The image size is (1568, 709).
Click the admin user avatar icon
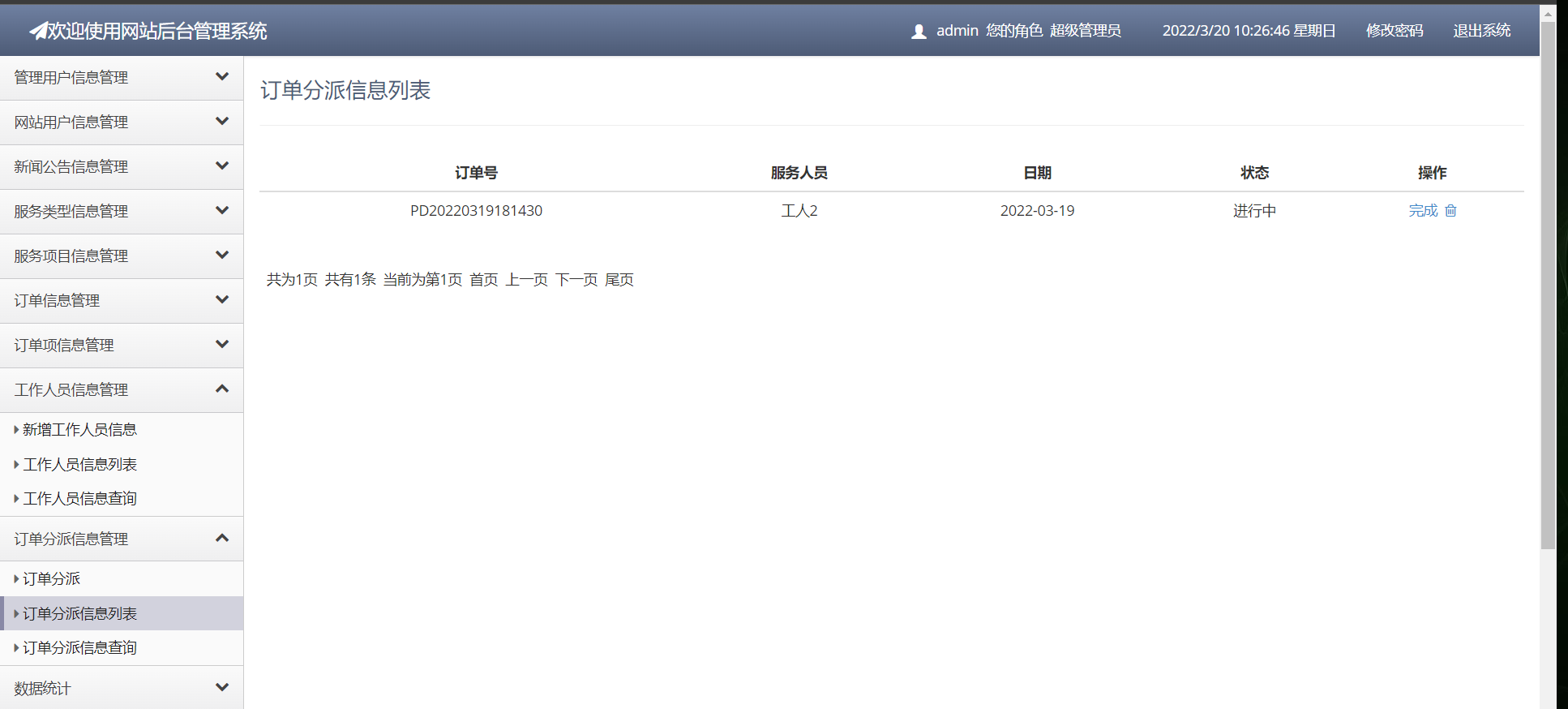[919, 32]
